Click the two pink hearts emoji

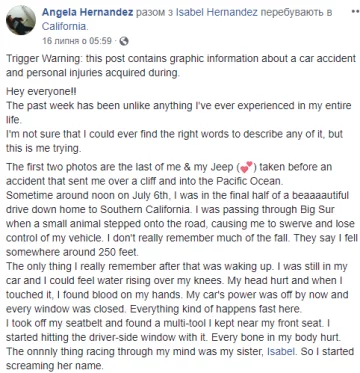[247, 167]
